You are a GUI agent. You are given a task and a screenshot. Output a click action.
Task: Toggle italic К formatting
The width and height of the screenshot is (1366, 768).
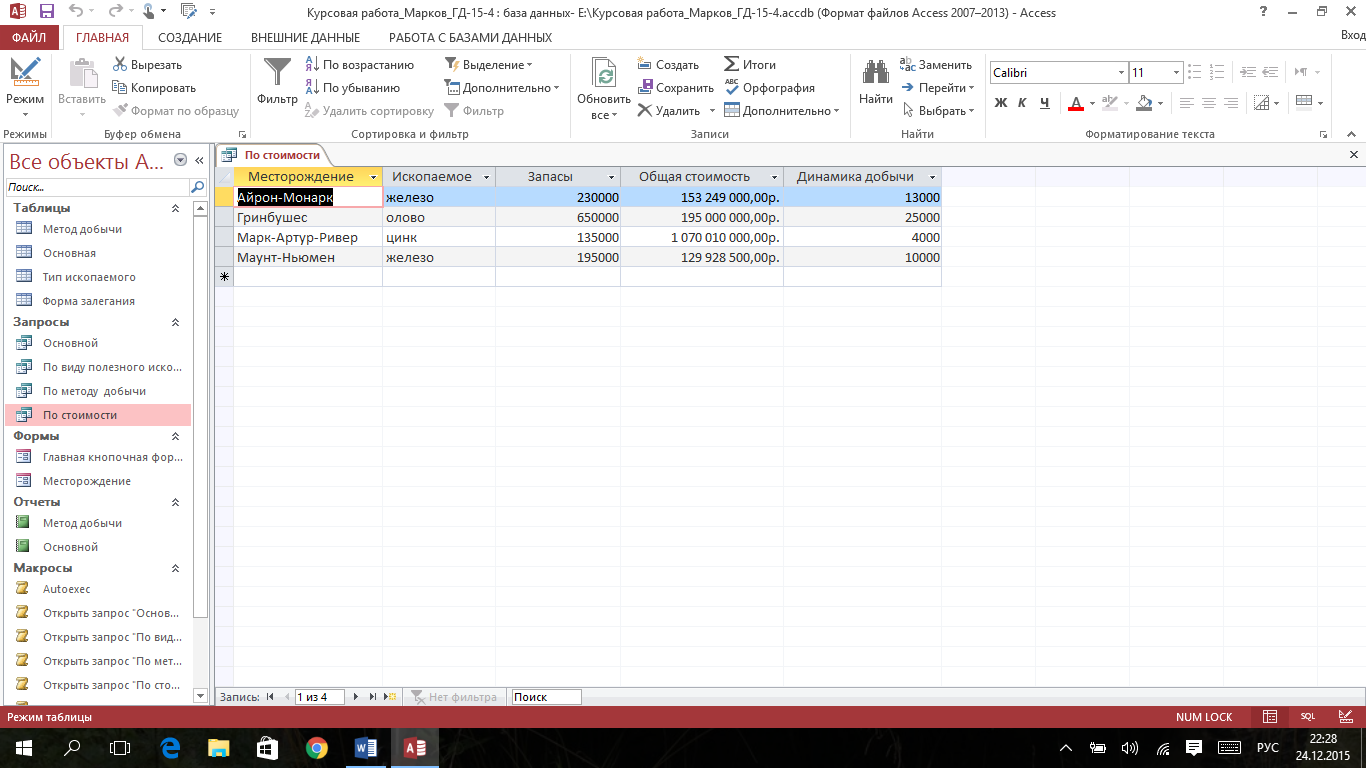[1022, 103]
